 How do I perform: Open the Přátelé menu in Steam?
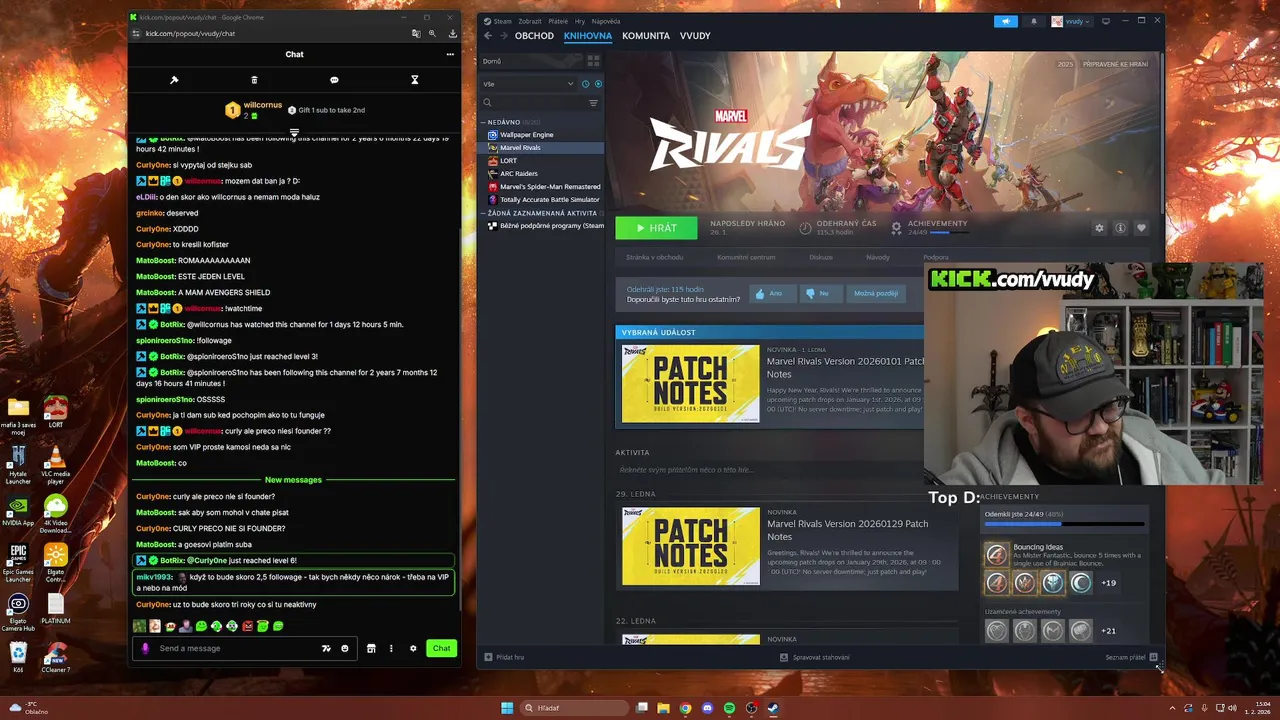(x=558, y=21)
